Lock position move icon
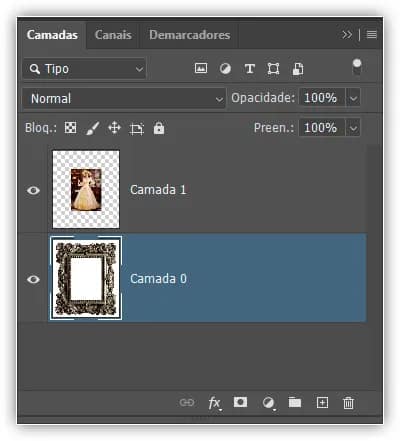The image size is (400, 441). click(x=114, y=128)
